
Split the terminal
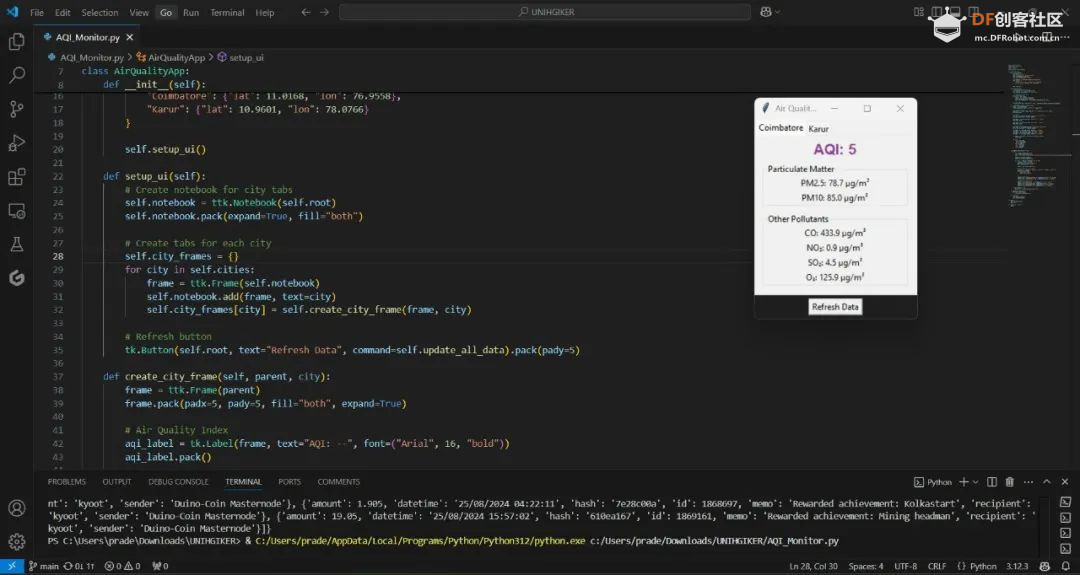(992, 482)
